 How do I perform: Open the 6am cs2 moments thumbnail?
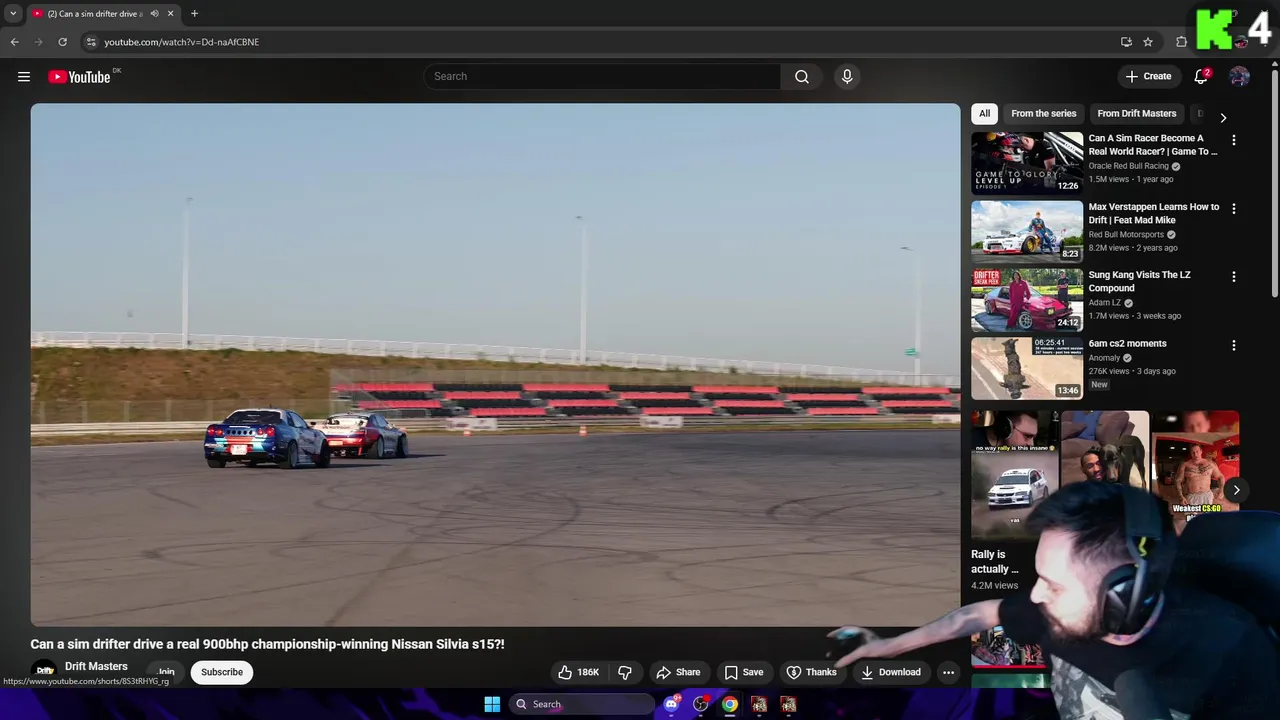coord(1027,367)
